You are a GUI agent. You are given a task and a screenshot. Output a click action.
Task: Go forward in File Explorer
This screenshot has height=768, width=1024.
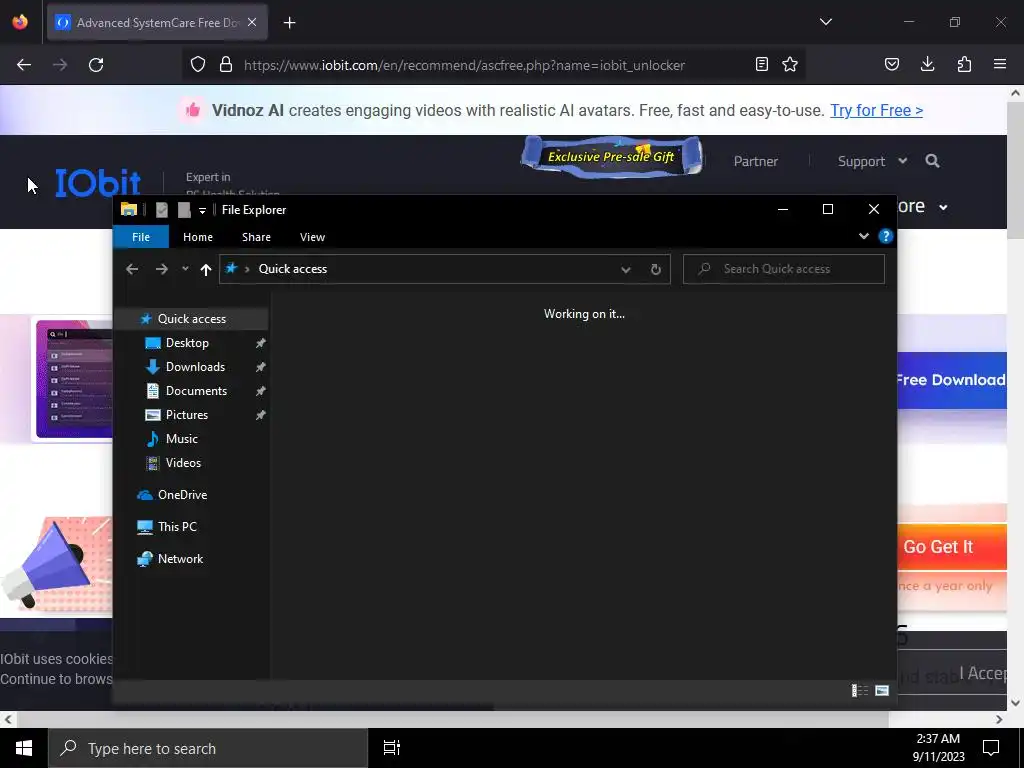[161, 269]
